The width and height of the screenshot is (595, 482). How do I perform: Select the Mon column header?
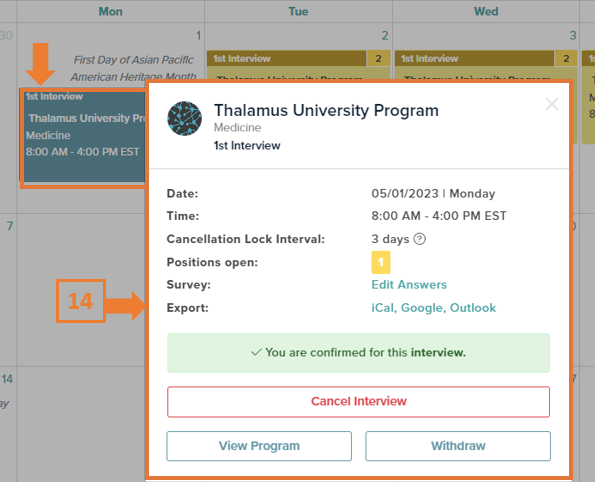110,11
